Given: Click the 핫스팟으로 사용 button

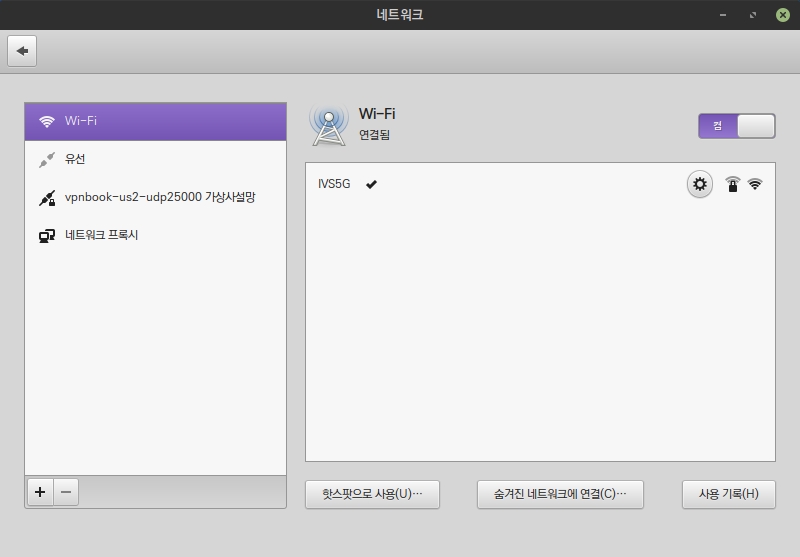Looking at the screenshot, I should pos(372,494).
